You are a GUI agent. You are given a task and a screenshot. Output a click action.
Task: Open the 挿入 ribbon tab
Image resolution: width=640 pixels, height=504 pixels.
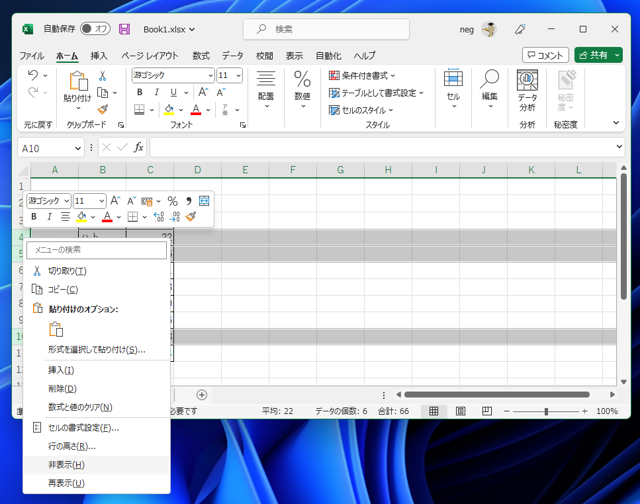coord(99,56)
